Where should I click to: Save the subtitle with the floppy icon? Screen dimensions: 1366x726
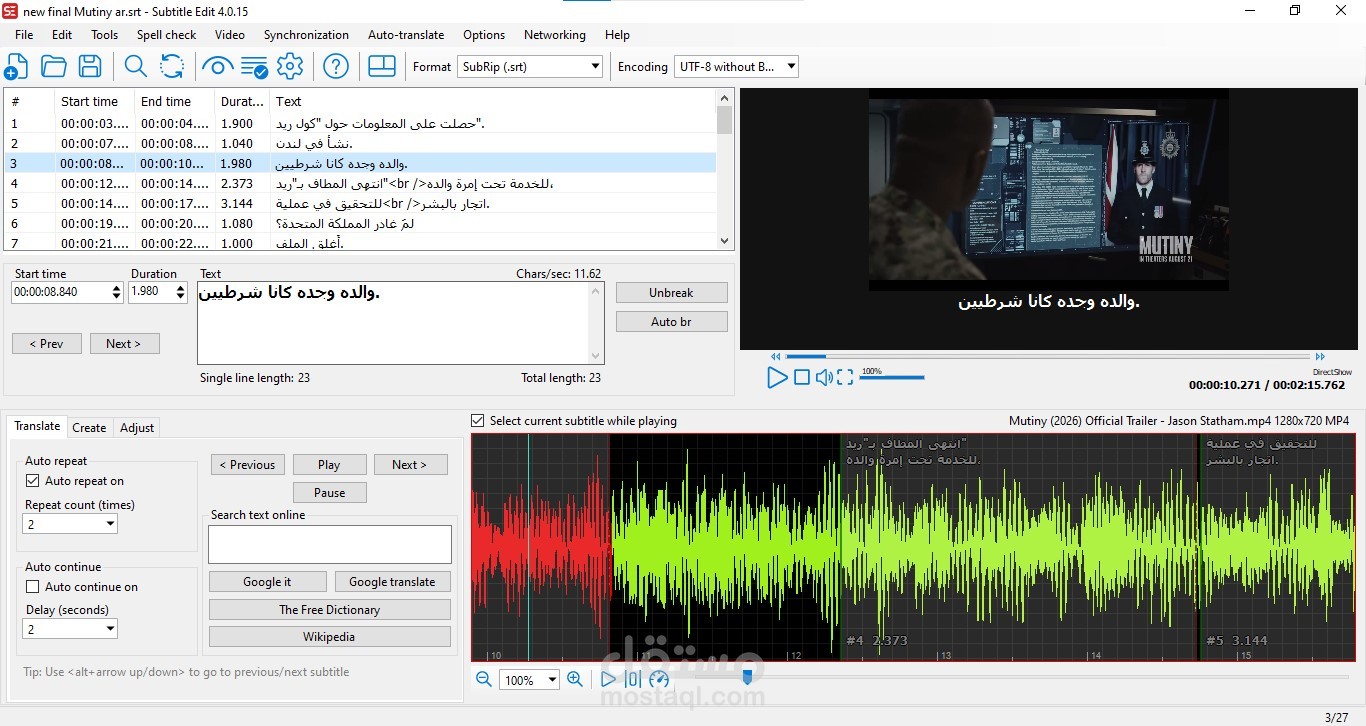(x=90, y=67)
